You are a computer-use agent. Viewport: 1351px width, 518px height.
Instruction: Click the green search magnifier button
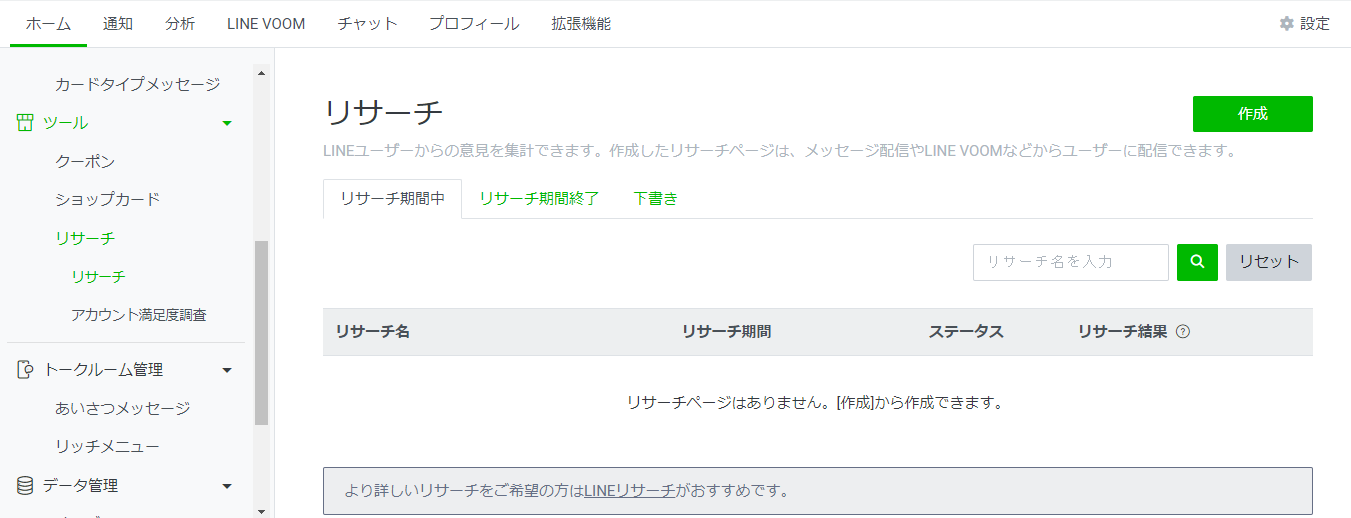[1197, 262]
